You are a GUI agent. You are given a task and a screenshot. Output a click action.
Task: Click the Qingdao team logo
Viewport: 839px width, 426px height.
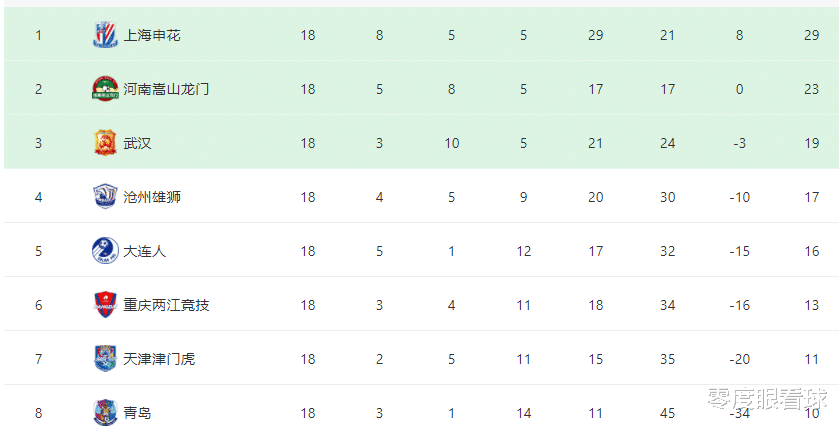click(105, 412)
